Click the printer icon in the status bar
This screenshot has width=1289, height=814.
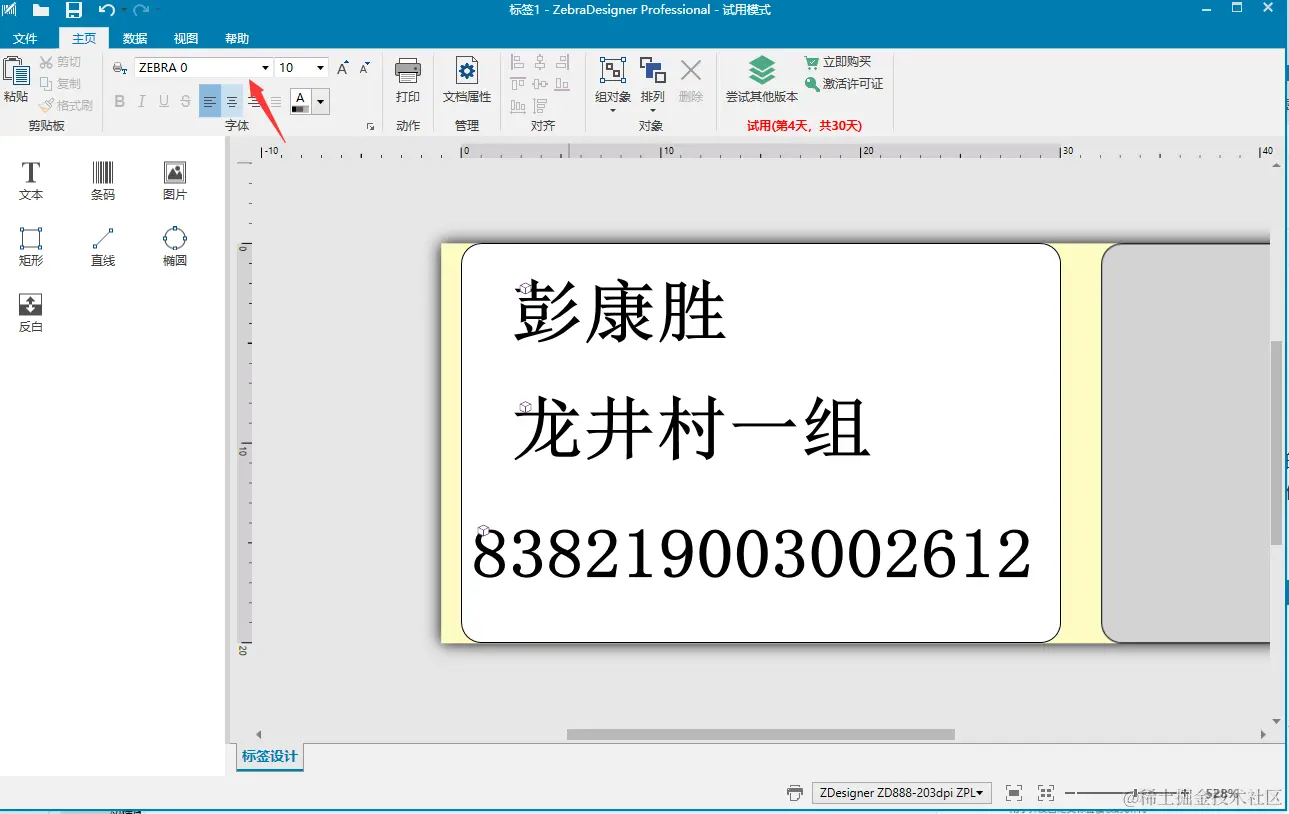[x=795, y=793]
